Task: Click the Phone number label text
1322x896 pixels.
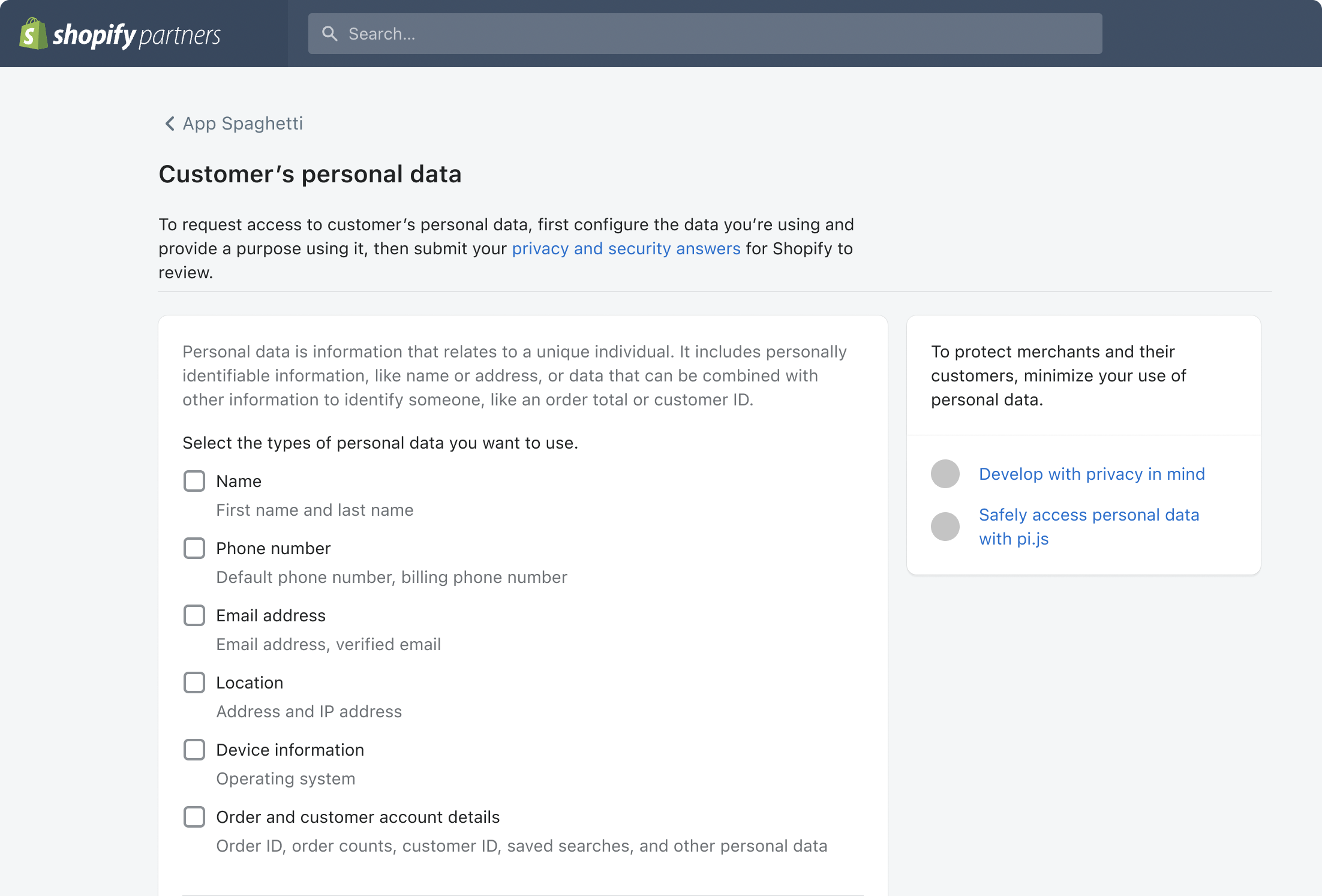Action: tap(273, 548)
